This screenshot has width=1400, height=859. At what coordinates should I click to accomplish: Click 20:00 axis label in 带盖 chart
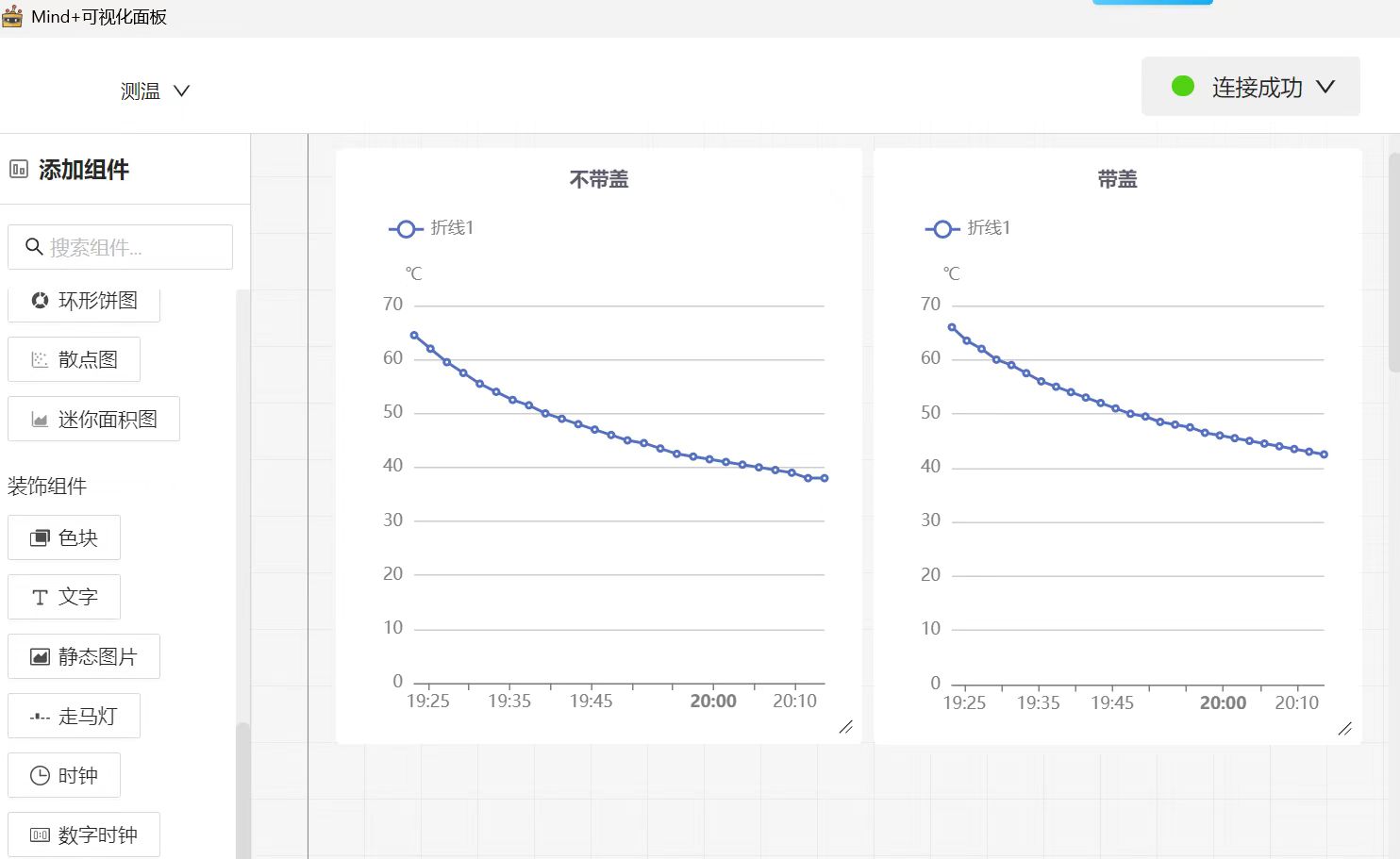click(1223, 702)
